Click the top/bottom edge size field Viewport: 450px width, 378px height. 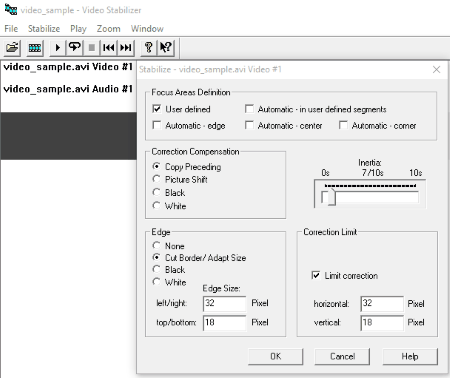click(x=224, y=322)
